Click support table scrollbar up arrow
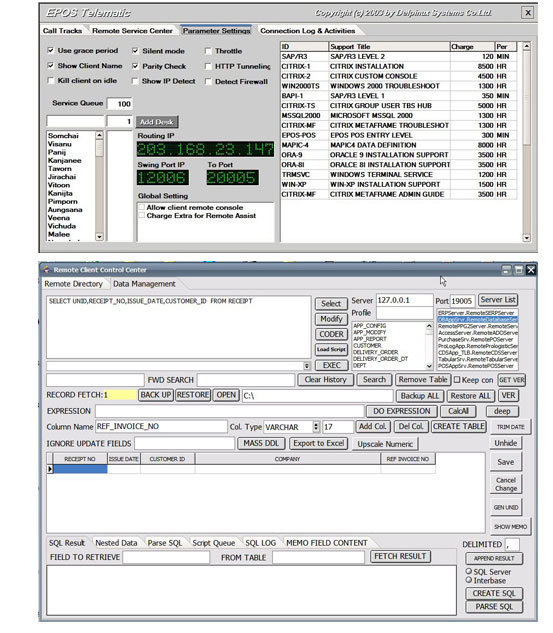553x633 pixels. (526, 46)
